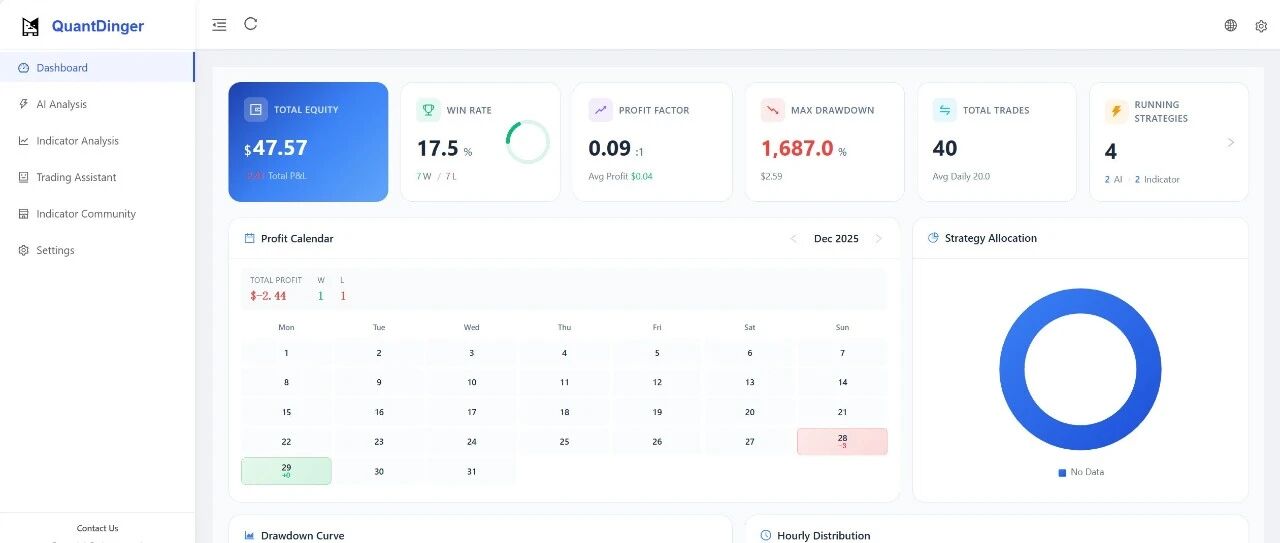Image resolution: width=1280 pixels, height=543 pixels.
Task: Select December 28 loss day in the calendar
Action: 842,441
